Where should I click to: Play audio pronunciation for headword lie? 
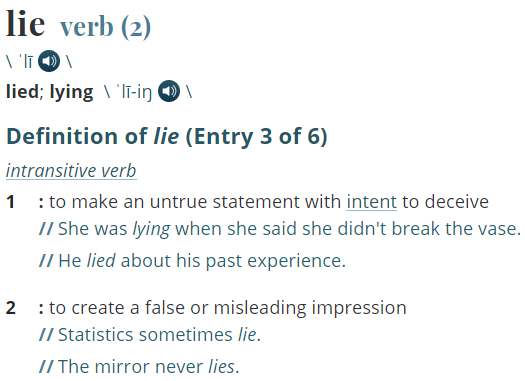point(49,61)
